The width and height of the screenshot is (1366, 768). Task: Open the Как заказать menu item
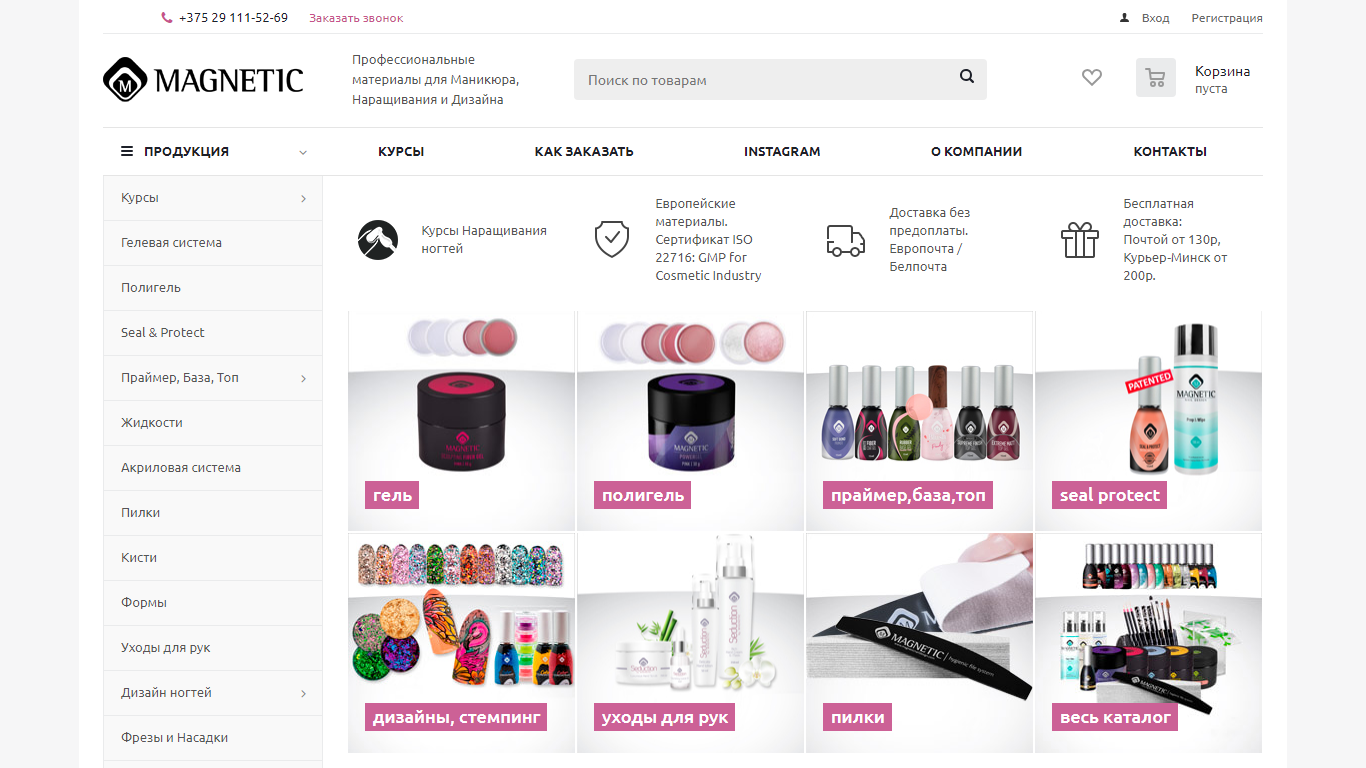coord(584,152)
